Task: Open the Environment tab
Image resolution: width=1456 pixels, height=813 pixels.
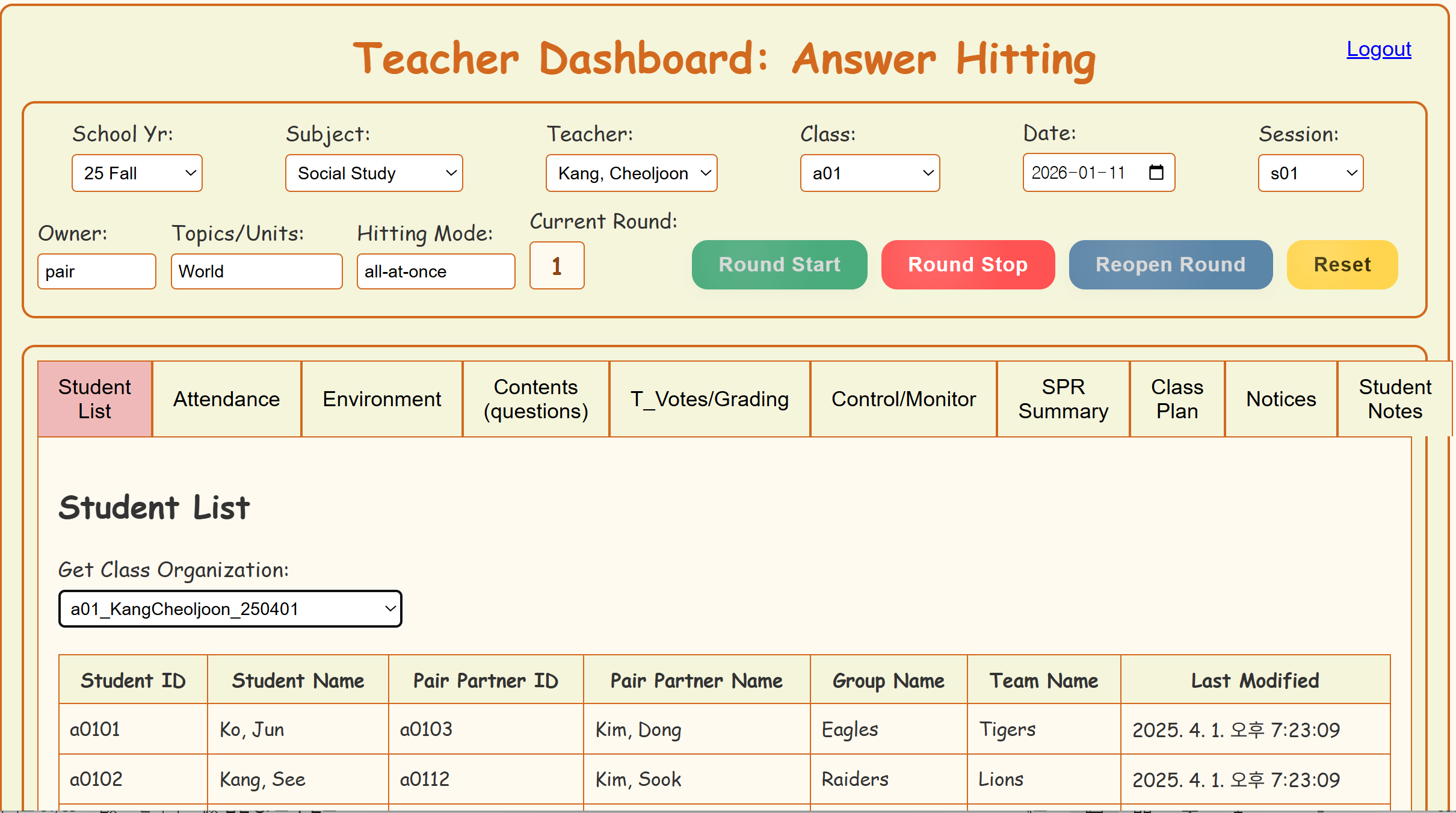Action: 381,399
